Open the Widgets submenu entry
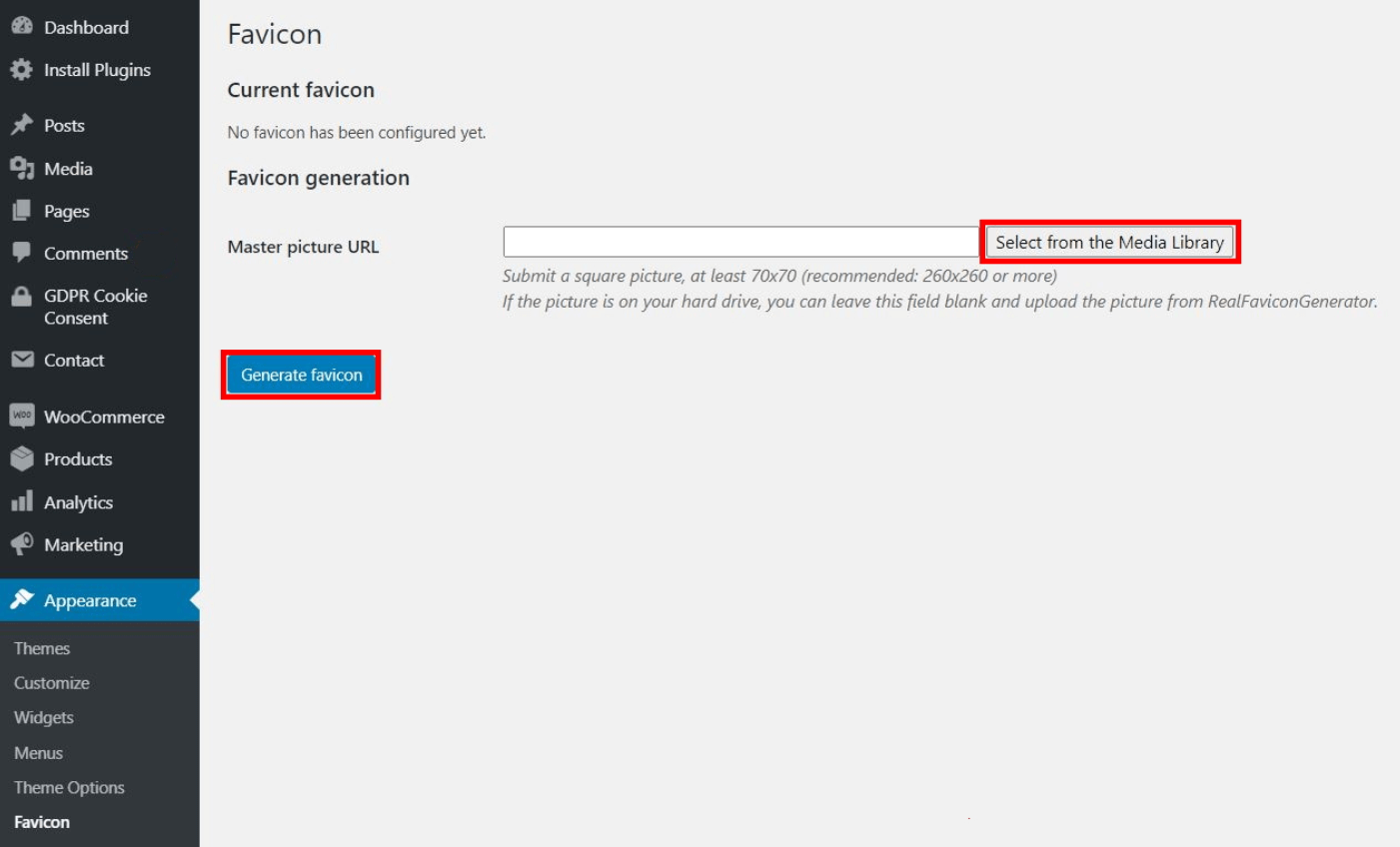The height and width of the screenshot is (847, 1400). pyautogui.click(x=44, y=718)
